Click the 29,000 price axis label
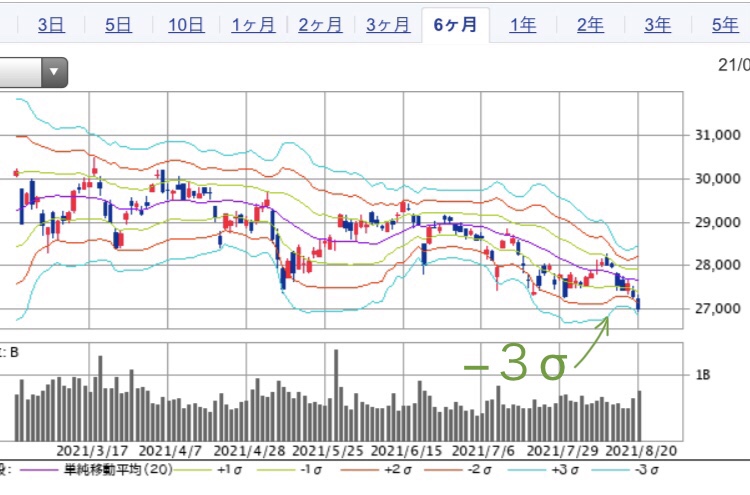The width and height of the screenshot is (750, 495). coord(717,222)
